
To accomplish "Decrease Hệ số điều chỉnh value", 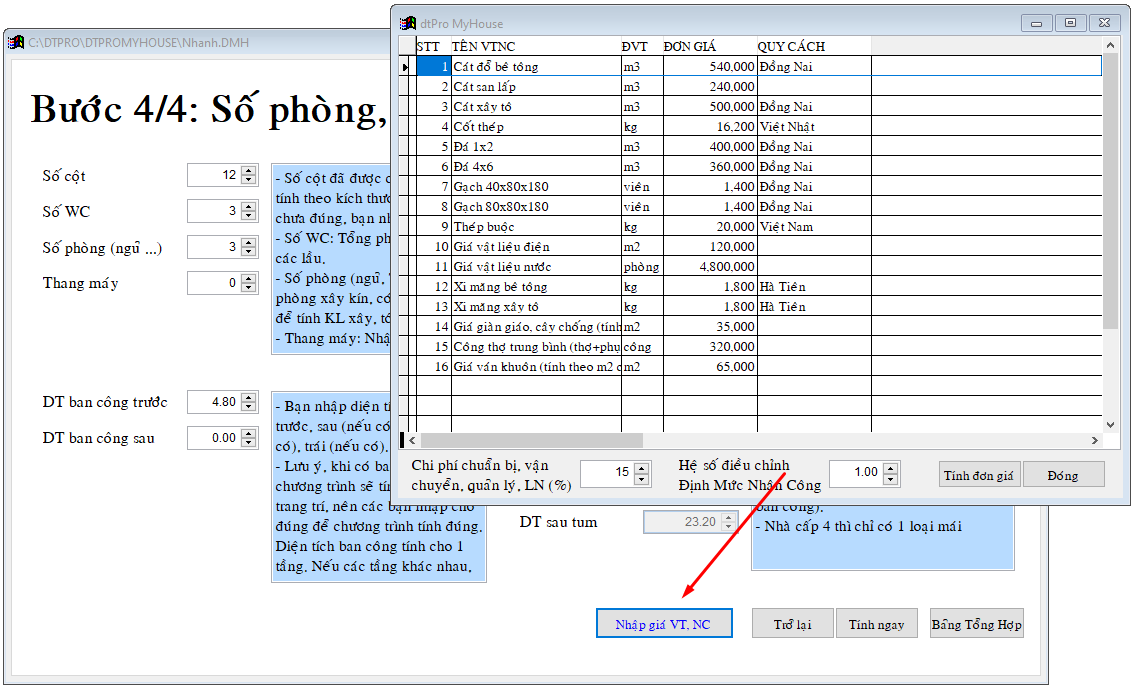I will point(890,478).
